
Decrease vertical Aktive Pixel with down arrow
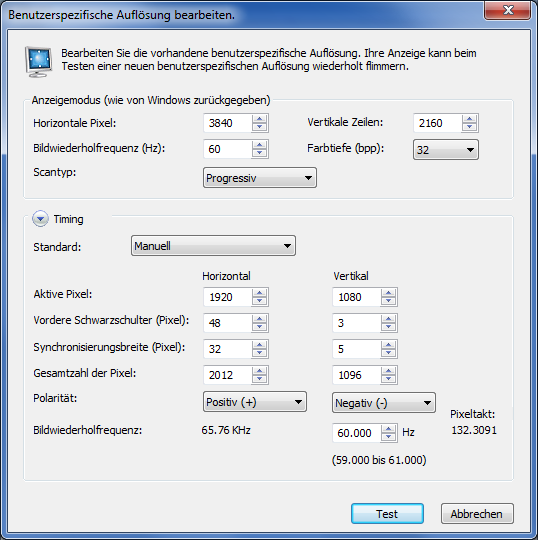coord(389,301)
